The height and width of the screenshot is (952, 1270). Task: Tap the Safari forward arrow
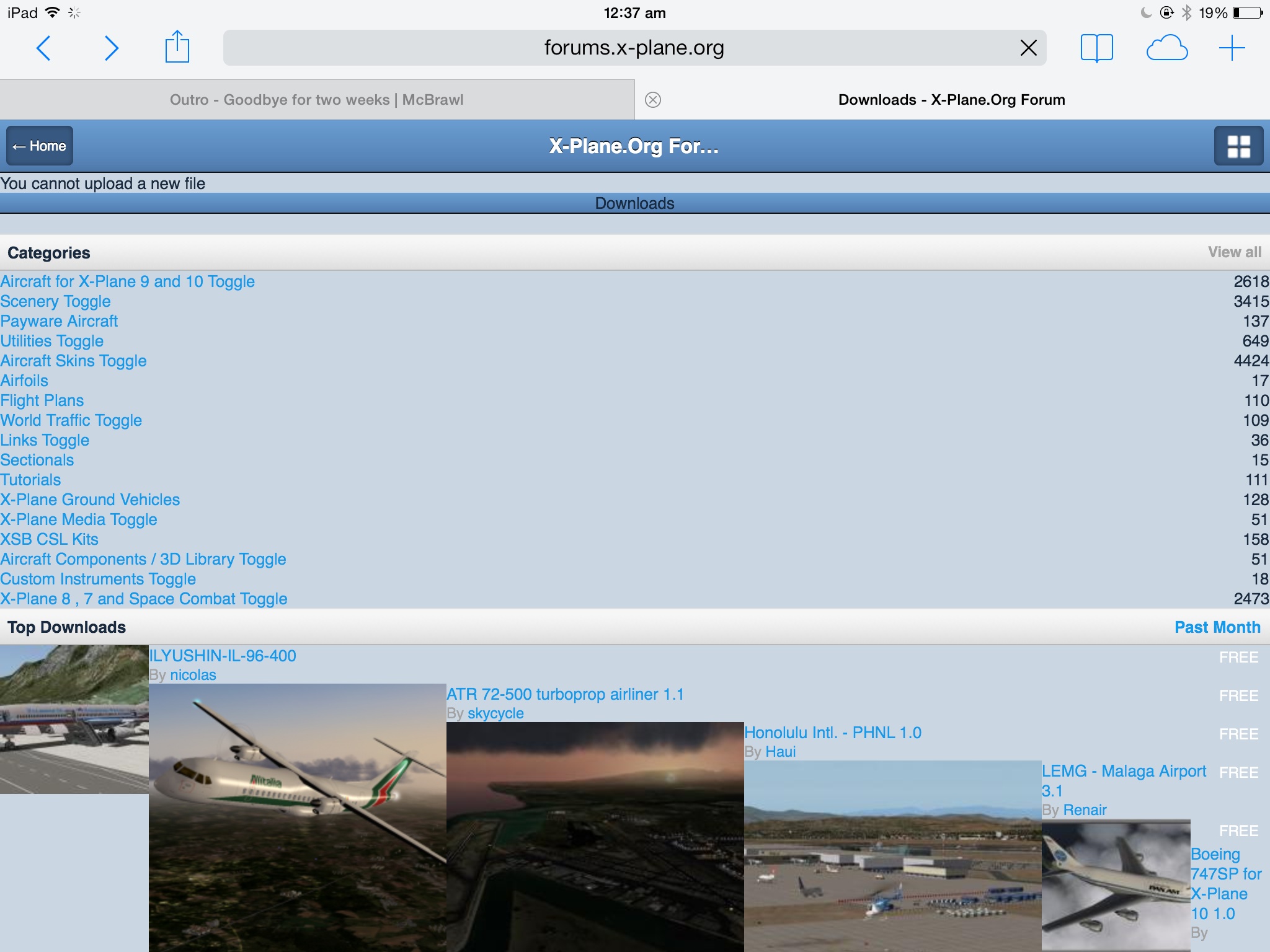112,48
